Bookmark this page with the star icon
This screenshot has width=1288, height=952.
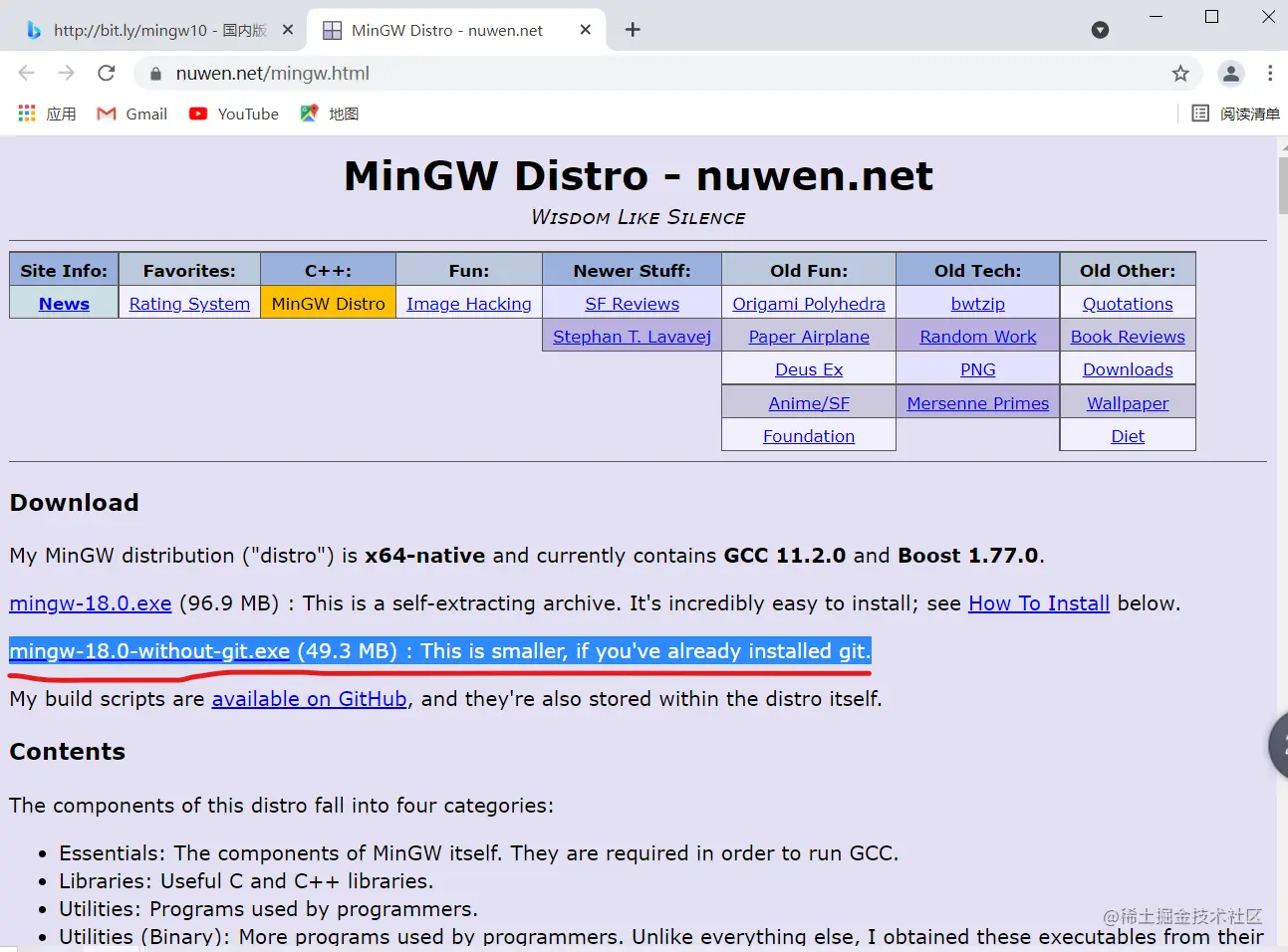[x=1180, y=73]
